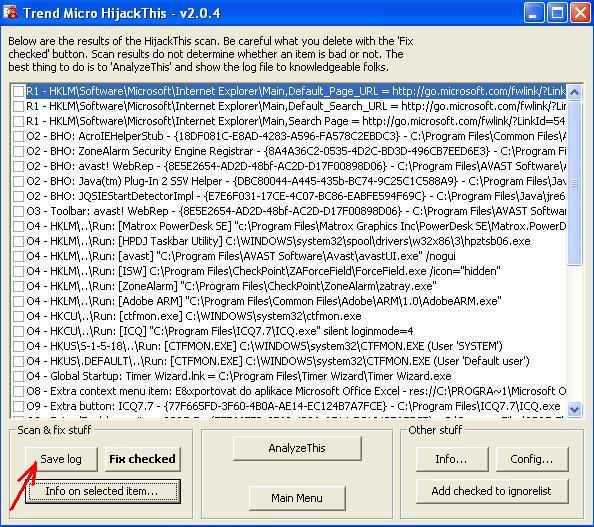Viewport: 594px width, 527px height.
Task: Open the Config... settings
Action: pos(532,459)
